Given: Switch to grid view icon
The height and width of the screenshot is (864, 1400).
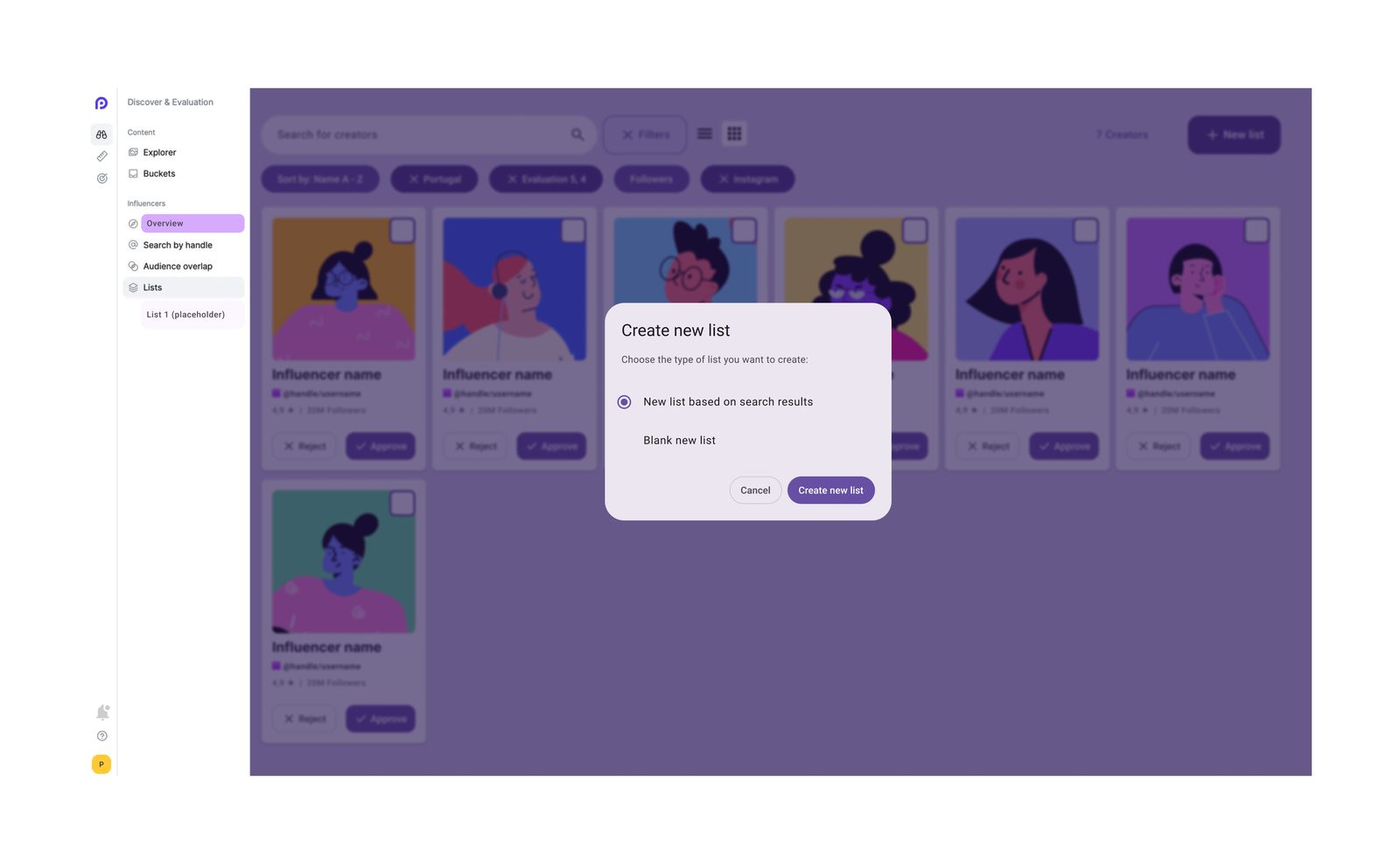Looking at the screenshot, I should pos(734,134).
